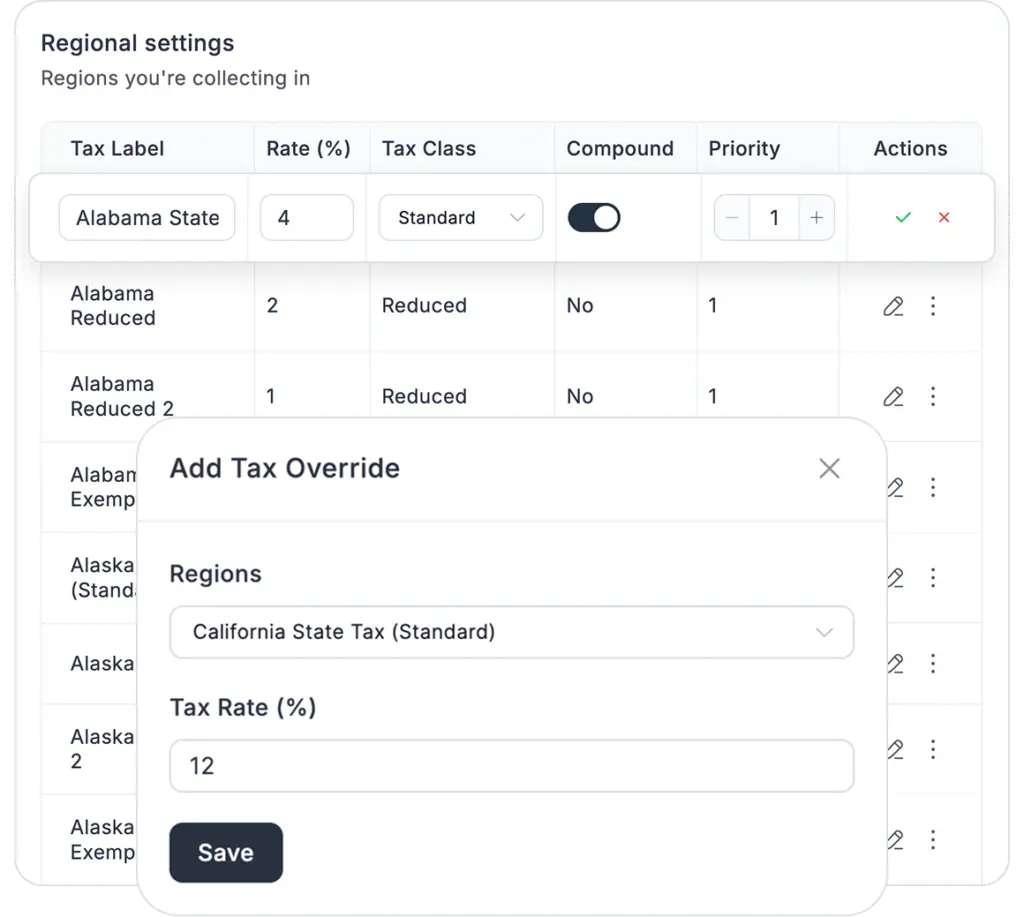Image resolution: width=1024 pixels, height=917 pixels.
Task: Decrease priority with the minus stepper button
Action: pyautogui.click(x=733, y=218)
